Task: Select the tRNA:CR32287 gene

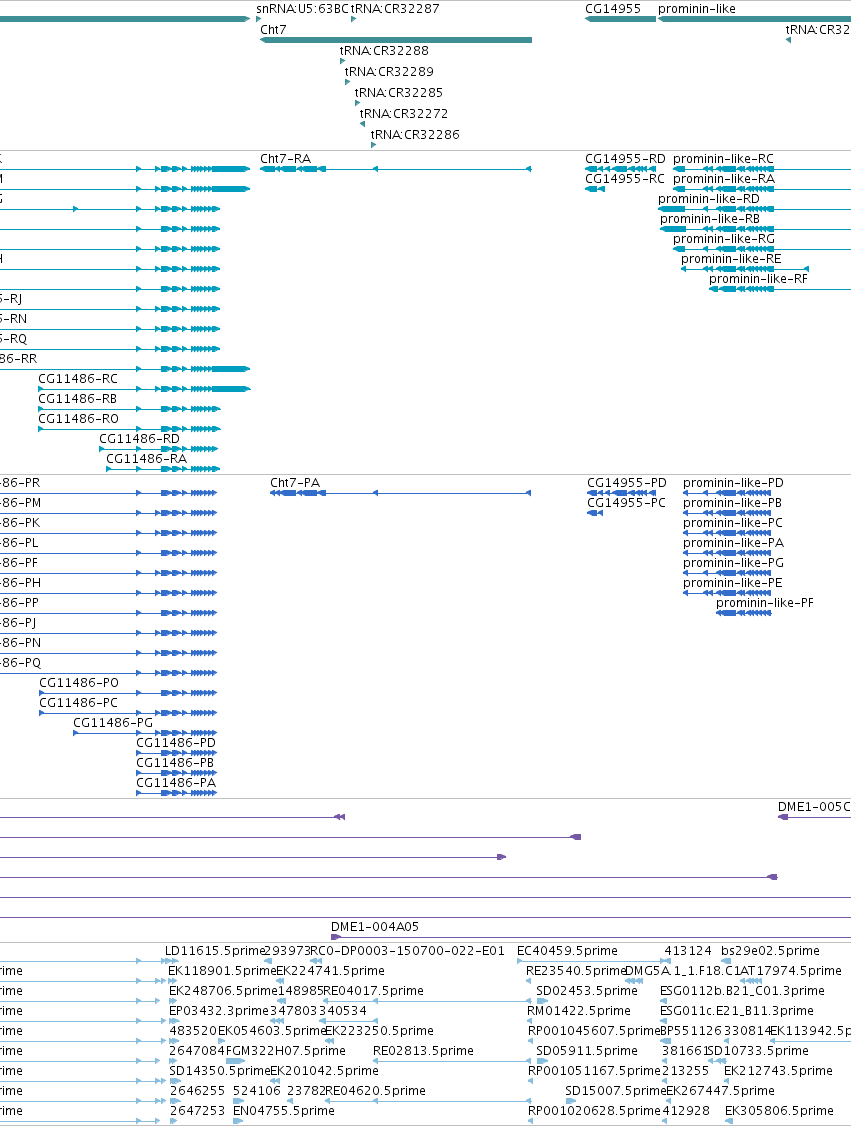Action: pyautogui.click(x=353, y=19)
